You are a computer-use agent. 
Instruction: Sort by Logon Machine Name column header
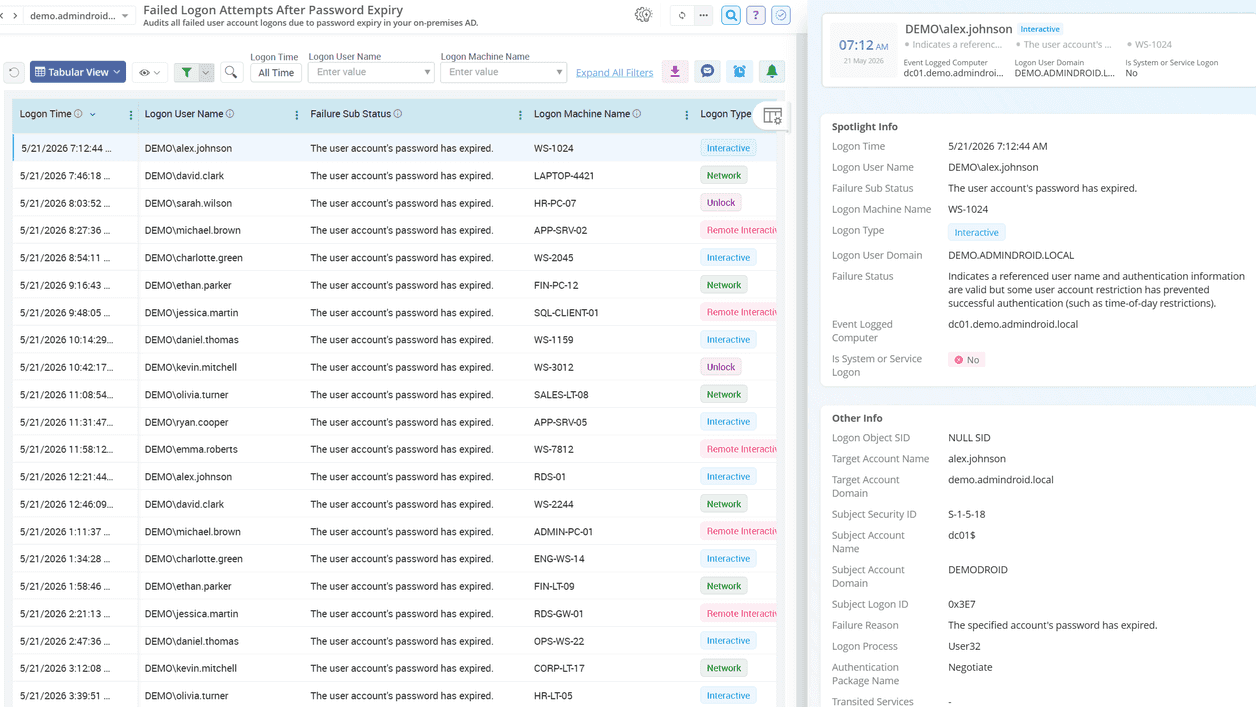pos(582,114)
